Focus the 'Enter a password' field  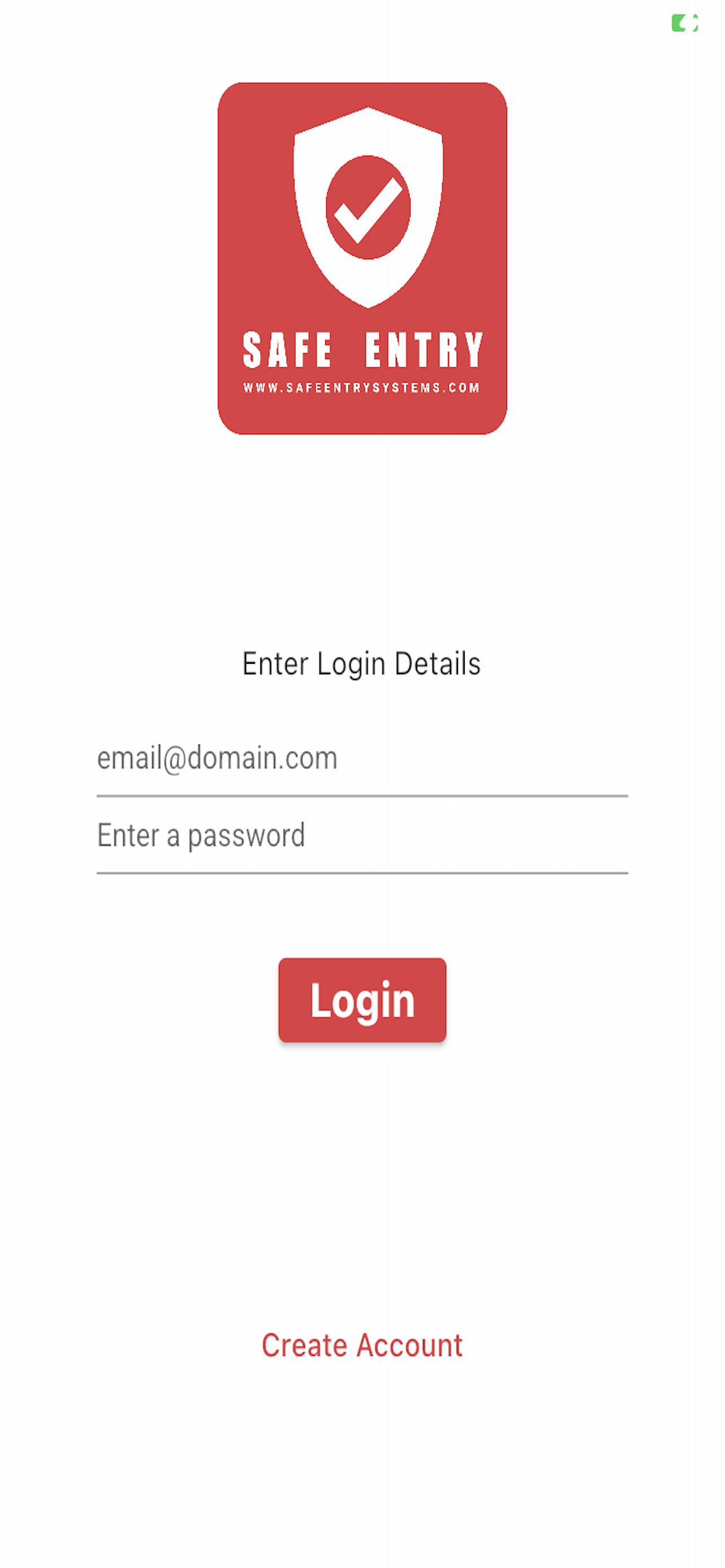362,836
